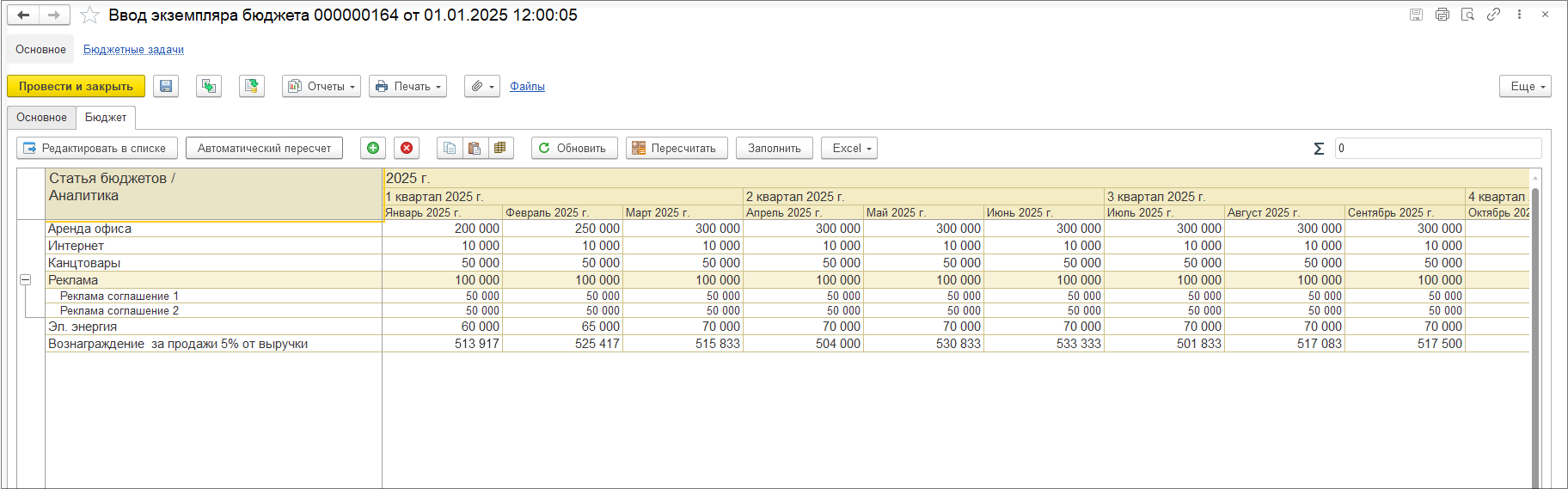Click the get link chain icon
1568x489 pixels.
point(1493,15)
